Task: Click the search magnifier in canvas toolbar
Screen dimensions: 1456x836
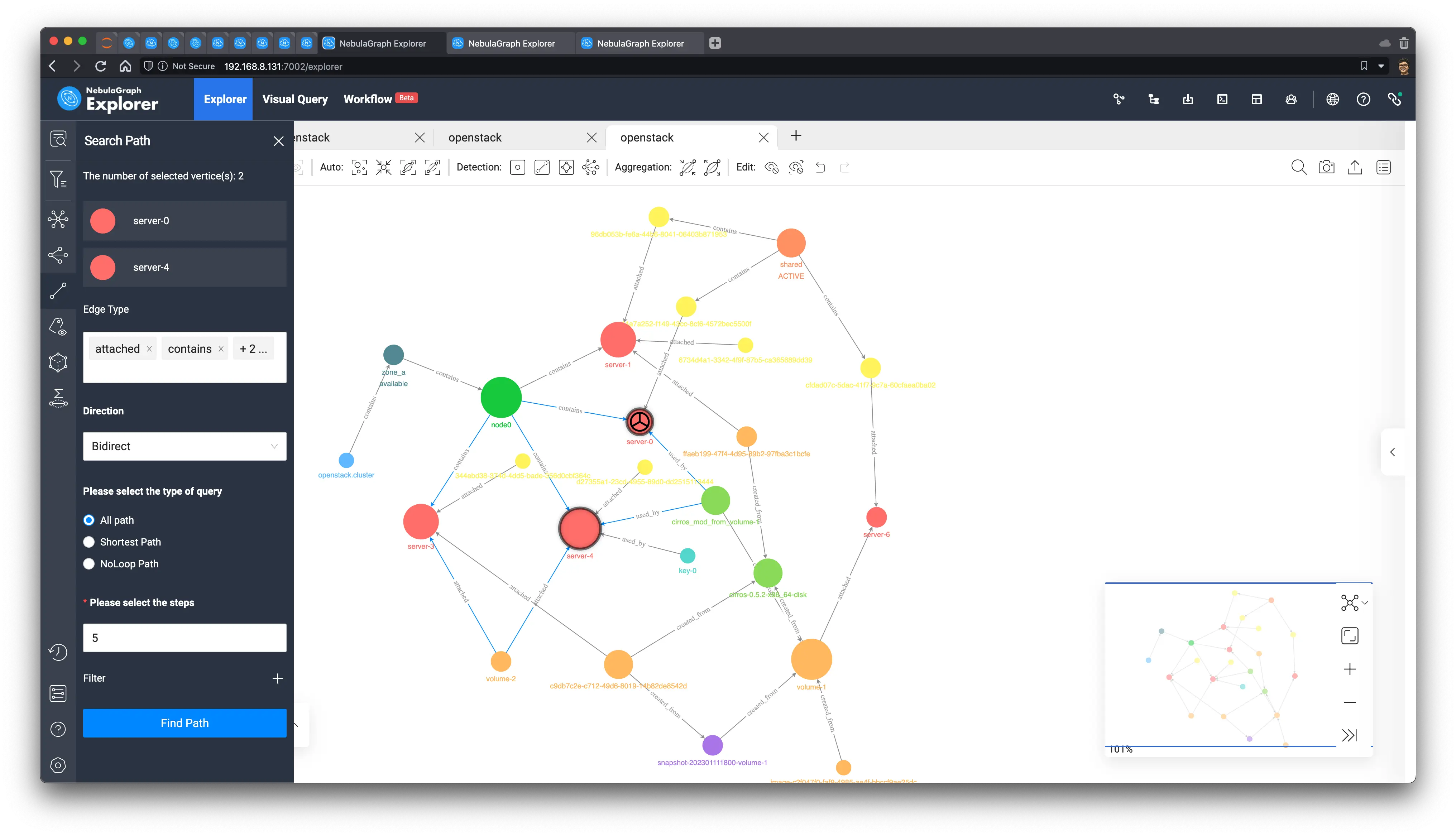Action: pos(1299,167)
